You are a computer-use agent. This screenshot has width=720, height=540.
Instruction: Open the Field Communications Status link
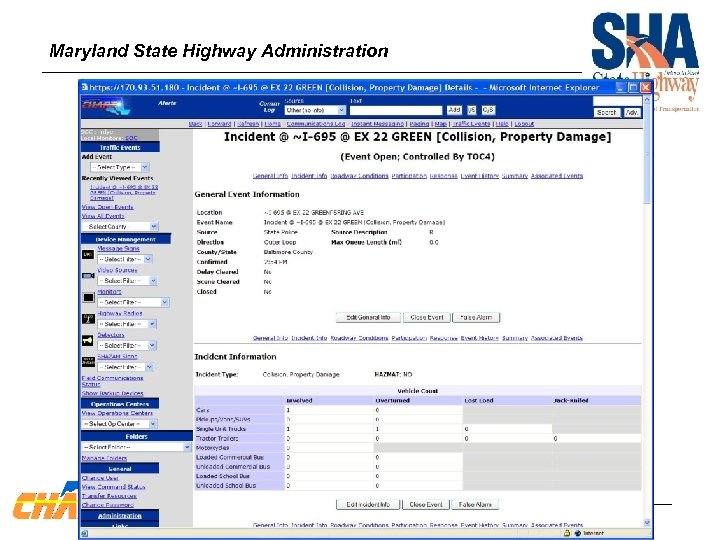click(x=112, y=381)
